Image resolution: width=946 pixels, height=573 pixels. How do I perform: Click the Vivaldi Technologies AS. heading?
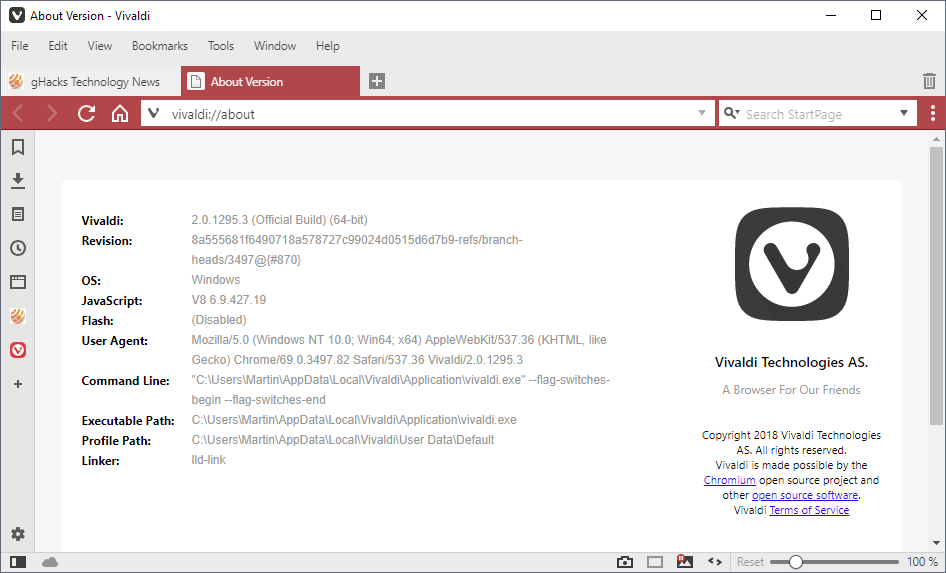click(792, 362)
